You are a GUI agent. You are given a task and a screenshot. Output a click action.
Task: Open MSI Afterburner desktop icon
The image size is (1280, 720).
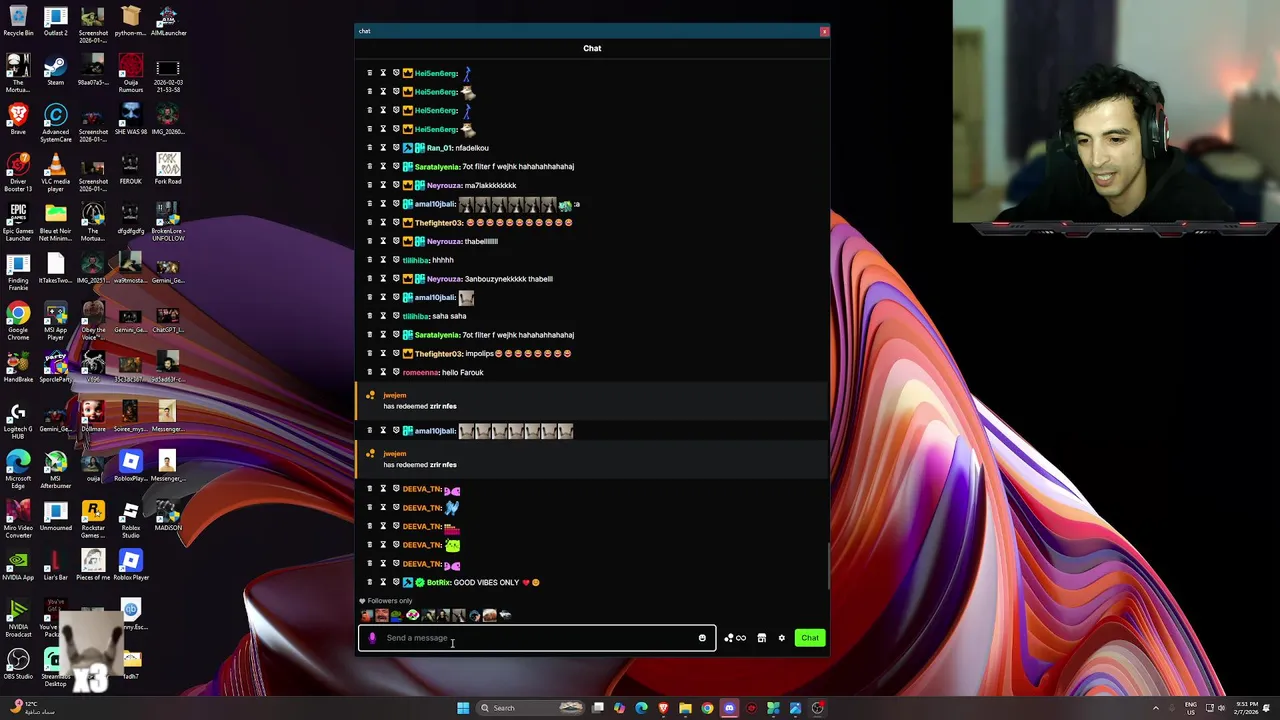coord(55,470)
